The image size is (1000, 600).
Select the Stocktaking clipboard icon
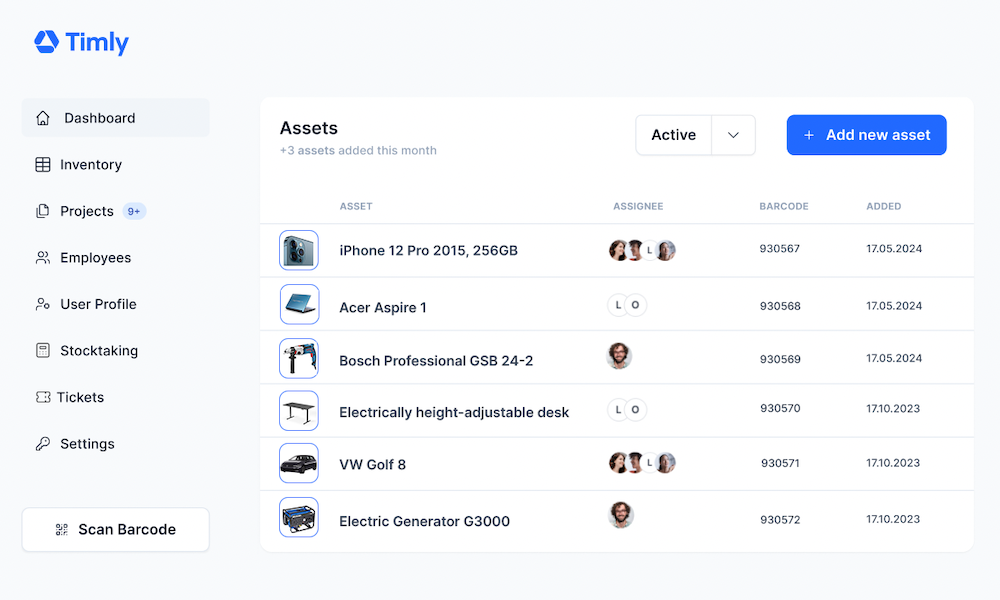(42, 350)
